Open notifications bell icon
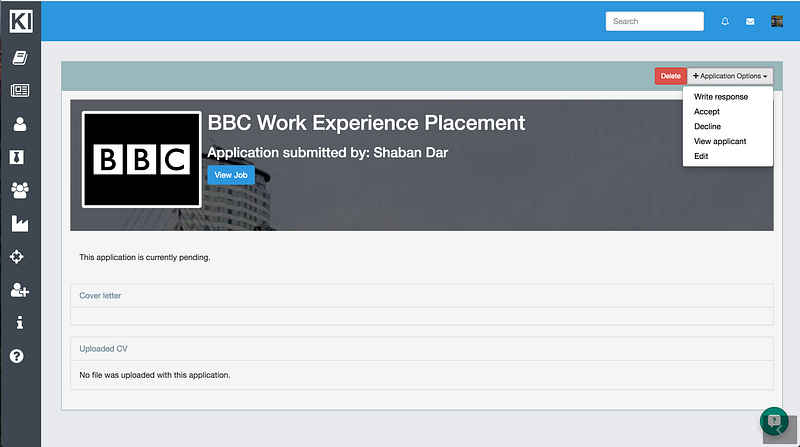The height and width of the screenshot is (447, 800). (x=725, y=21)
